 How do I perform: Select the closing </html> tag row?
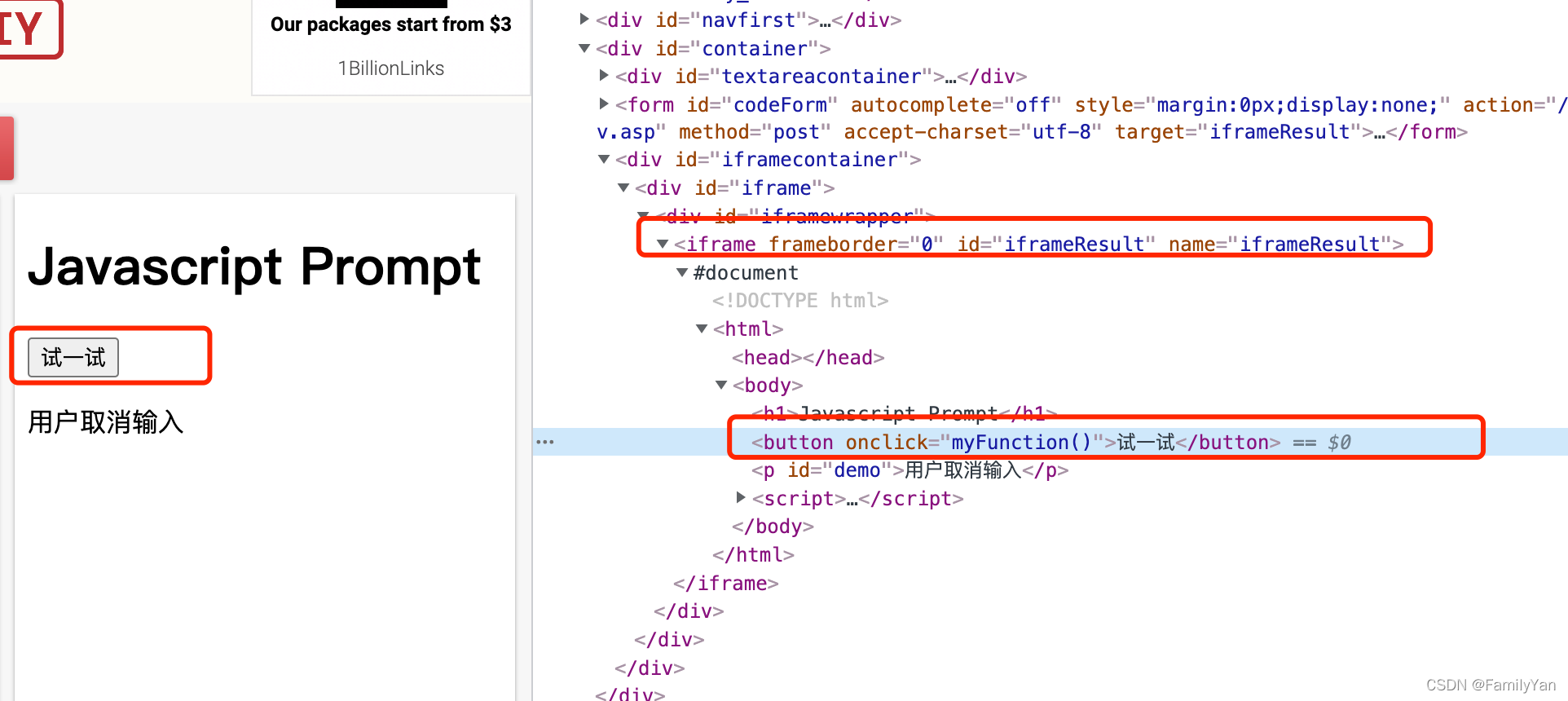[x=753, y=555]
